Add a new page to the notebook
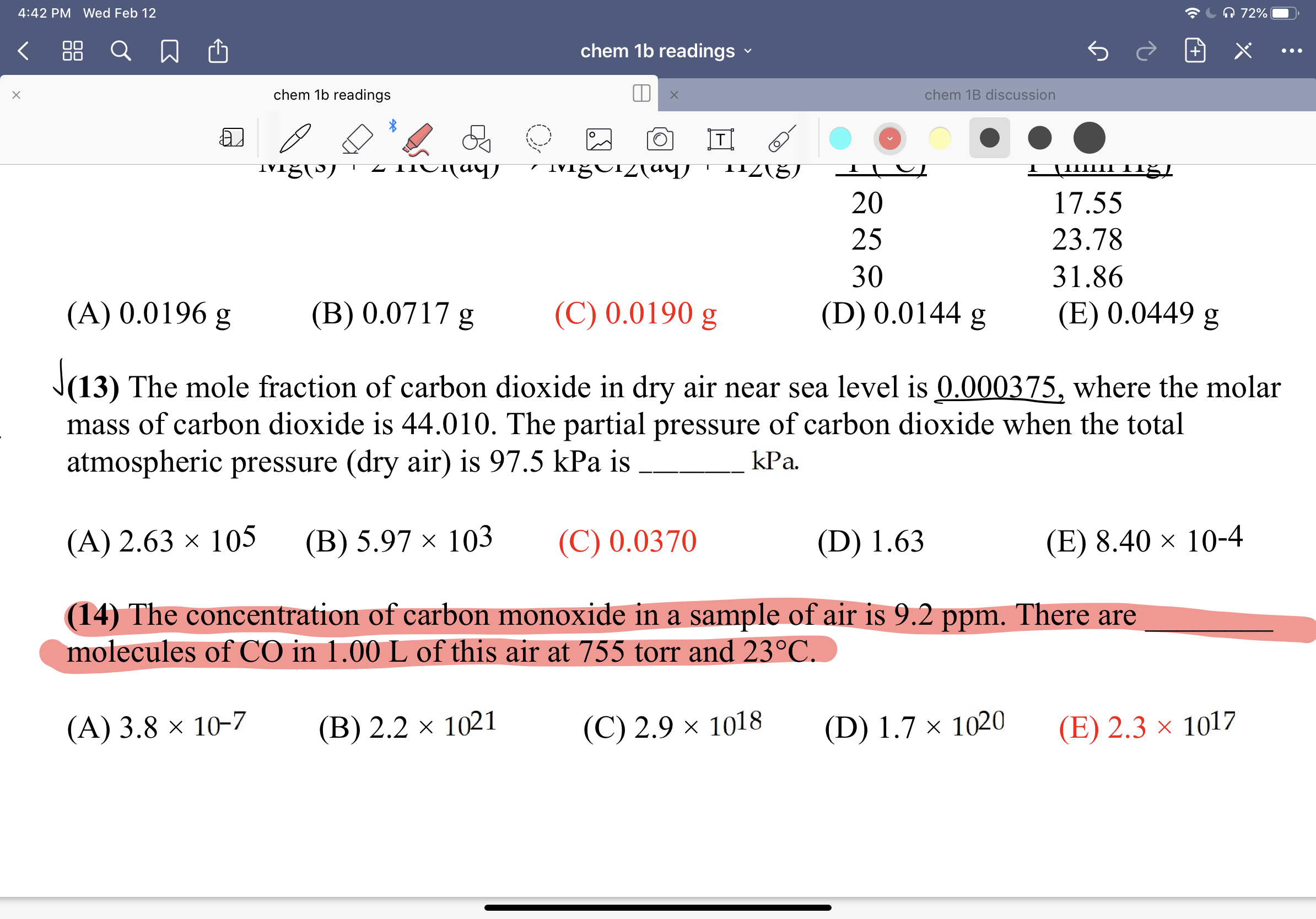The image size is (1316, 919). tap(1195, 51)
